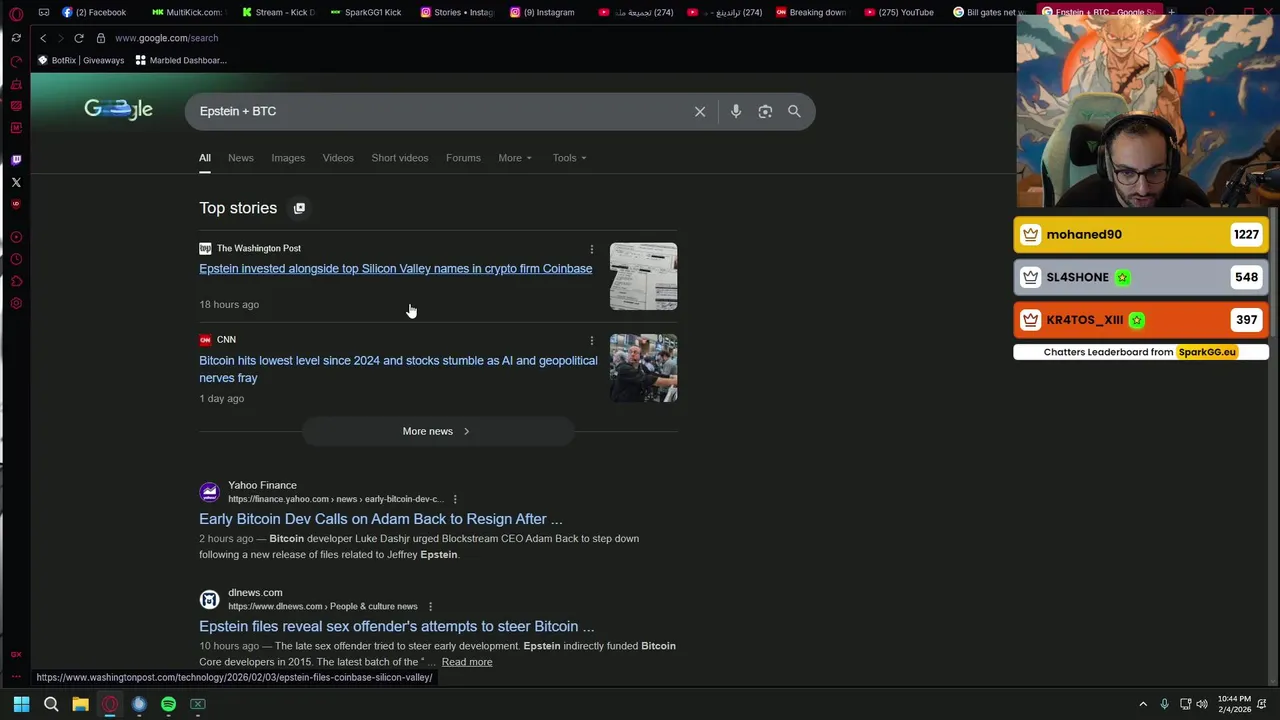Open Epstein files dlnews result

(x=396, y=626)
